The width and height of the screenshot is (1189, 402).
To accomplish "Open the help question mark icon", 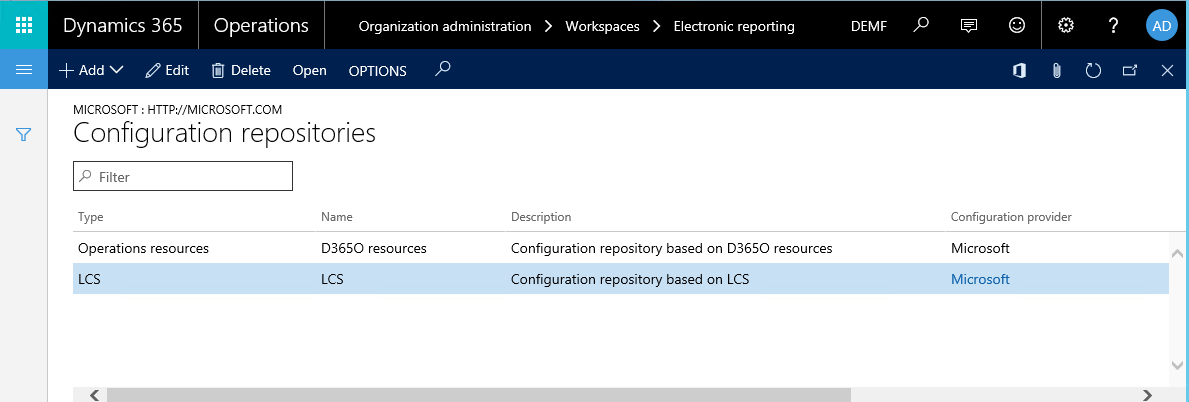I will coord(1113,25).
